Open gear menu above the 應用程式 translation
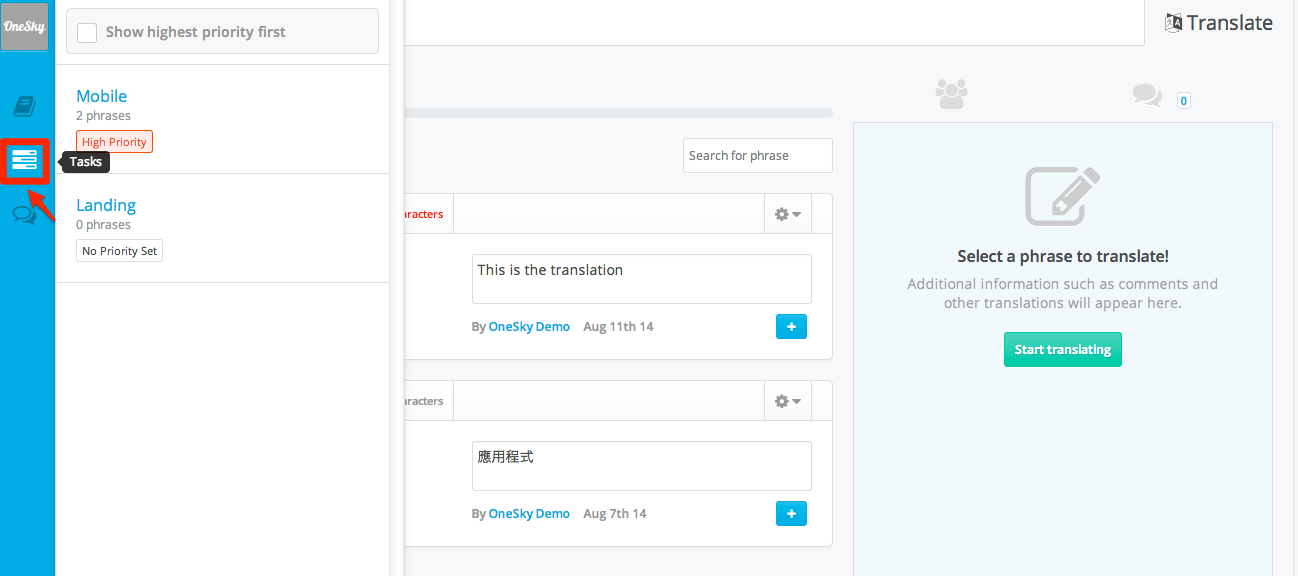This screenshot has width=1298, height=576. tap(788, 401)
